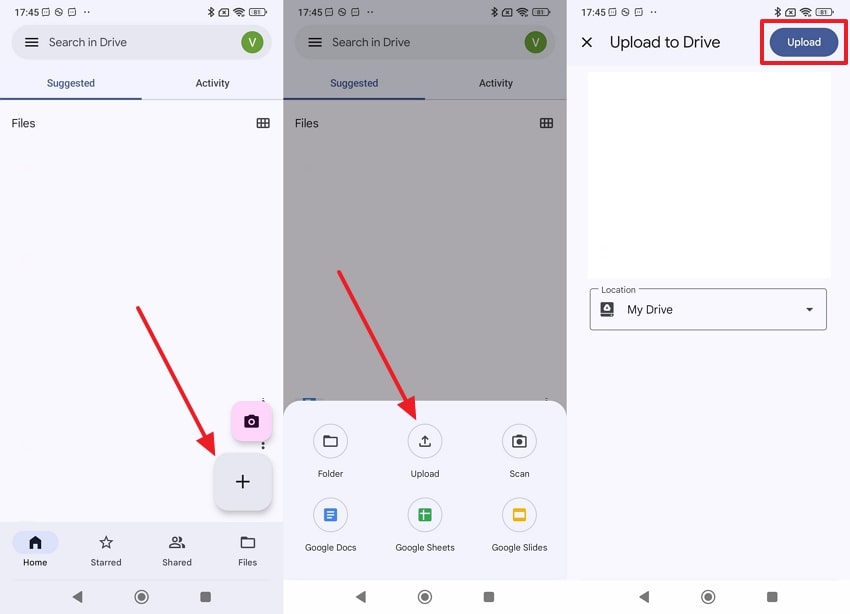Tap Search in Drive on the undimmed home screen
This screenshot has height=614, width=850.
point(130,42)
